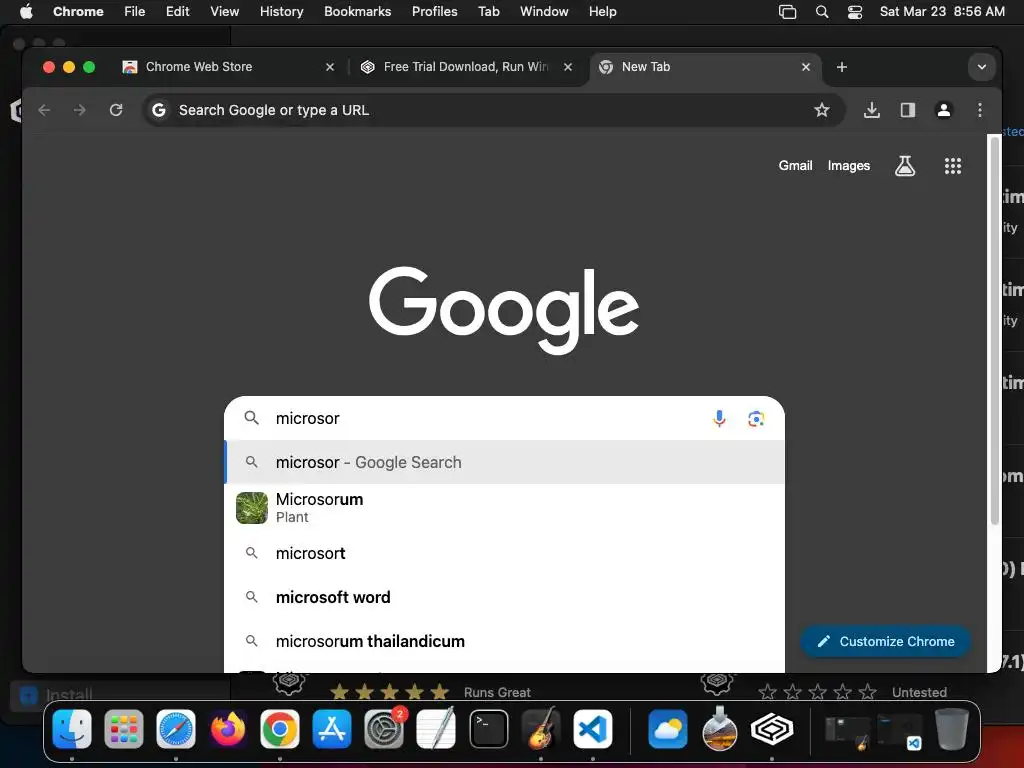
Task: Open the Apple menu
Action: [26, 12]
